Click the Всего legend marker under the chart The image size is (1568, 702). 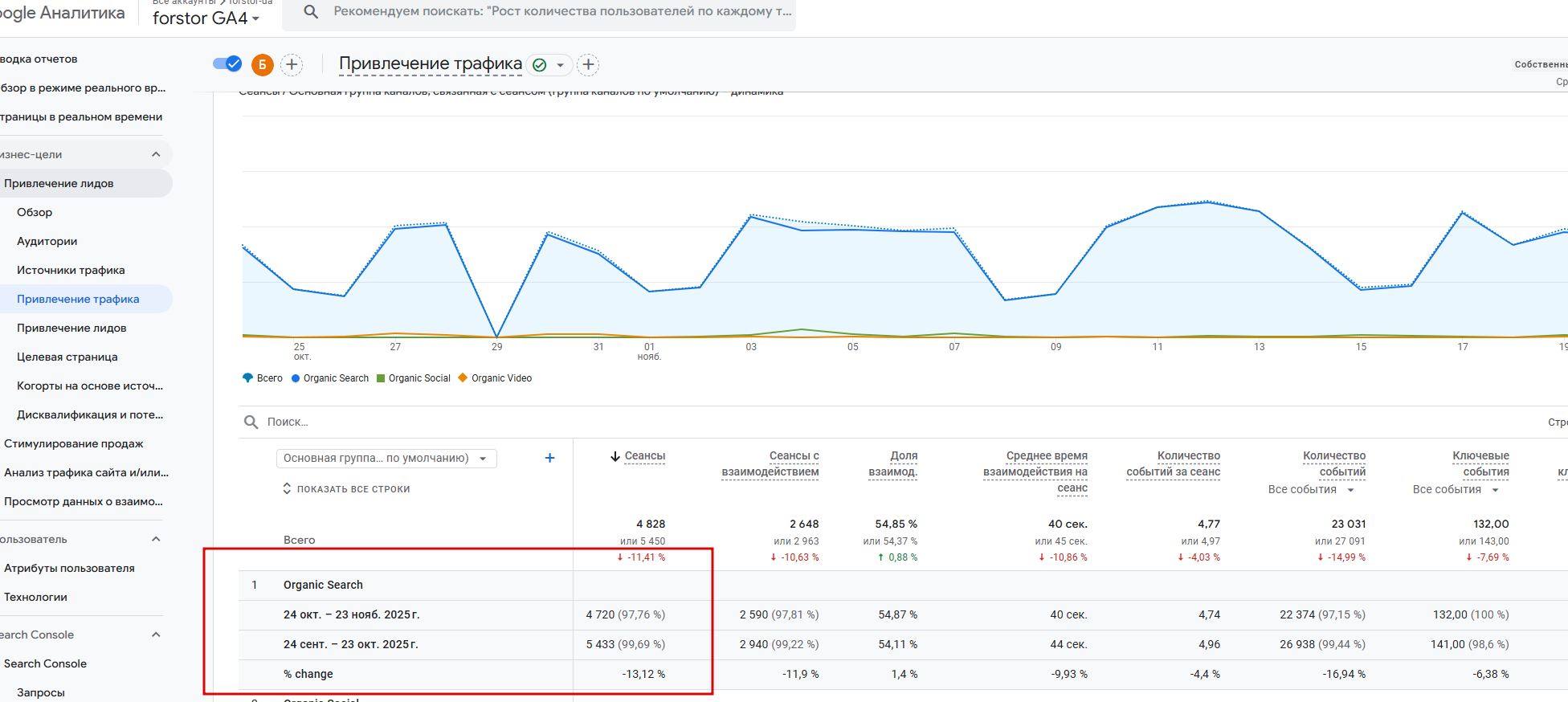247,378
